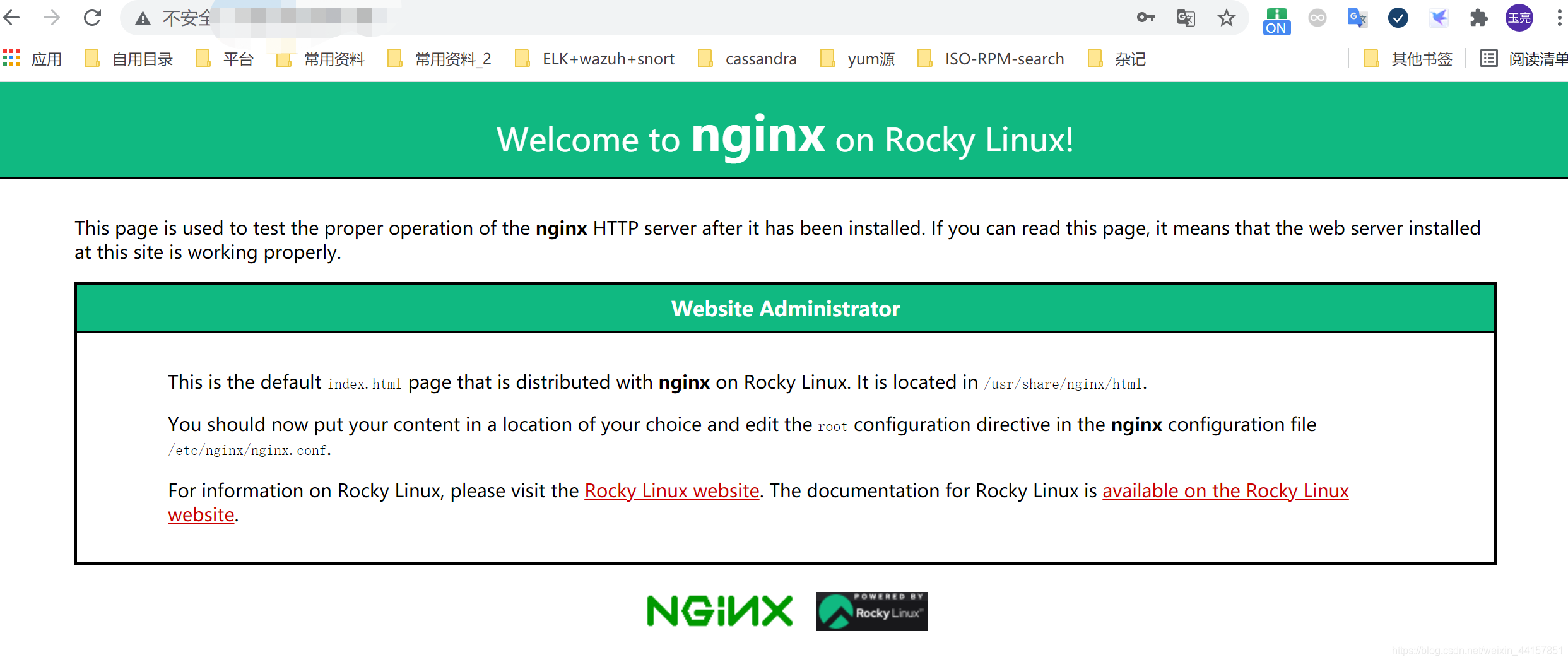Open the 杂记 bookmark folder

(x=1117, y=59)
